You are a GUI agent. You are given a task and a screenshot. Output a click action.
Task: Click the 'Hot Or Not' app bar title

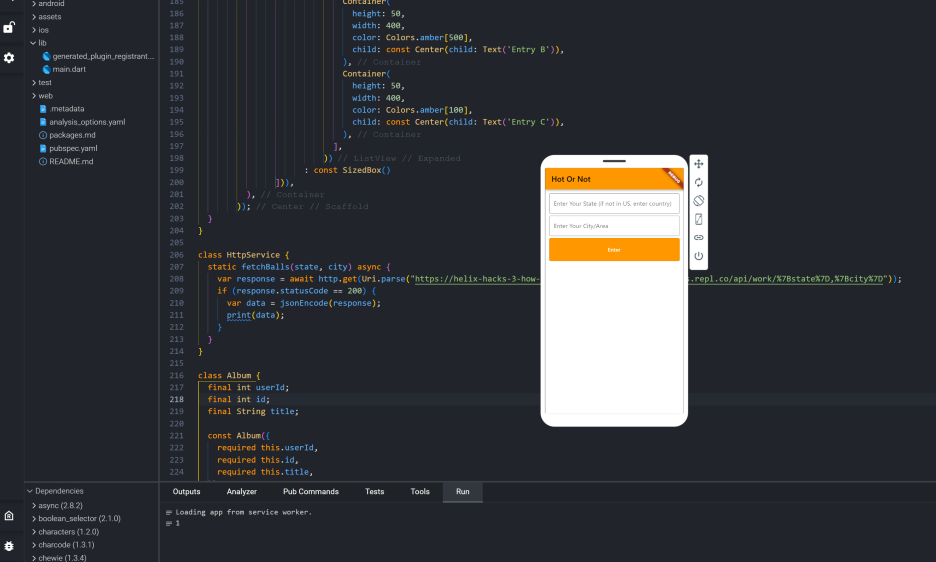(x=571, y=179)
